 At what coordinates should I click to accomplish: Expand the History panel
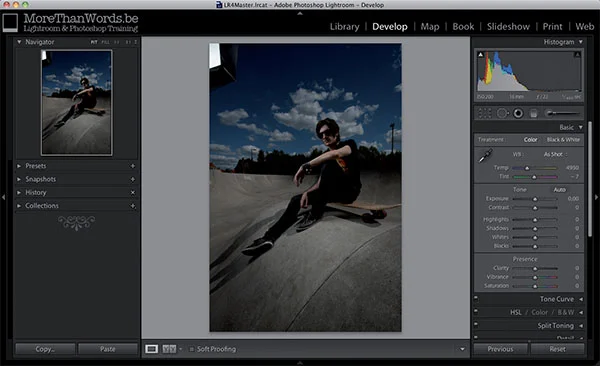[19, 192]
